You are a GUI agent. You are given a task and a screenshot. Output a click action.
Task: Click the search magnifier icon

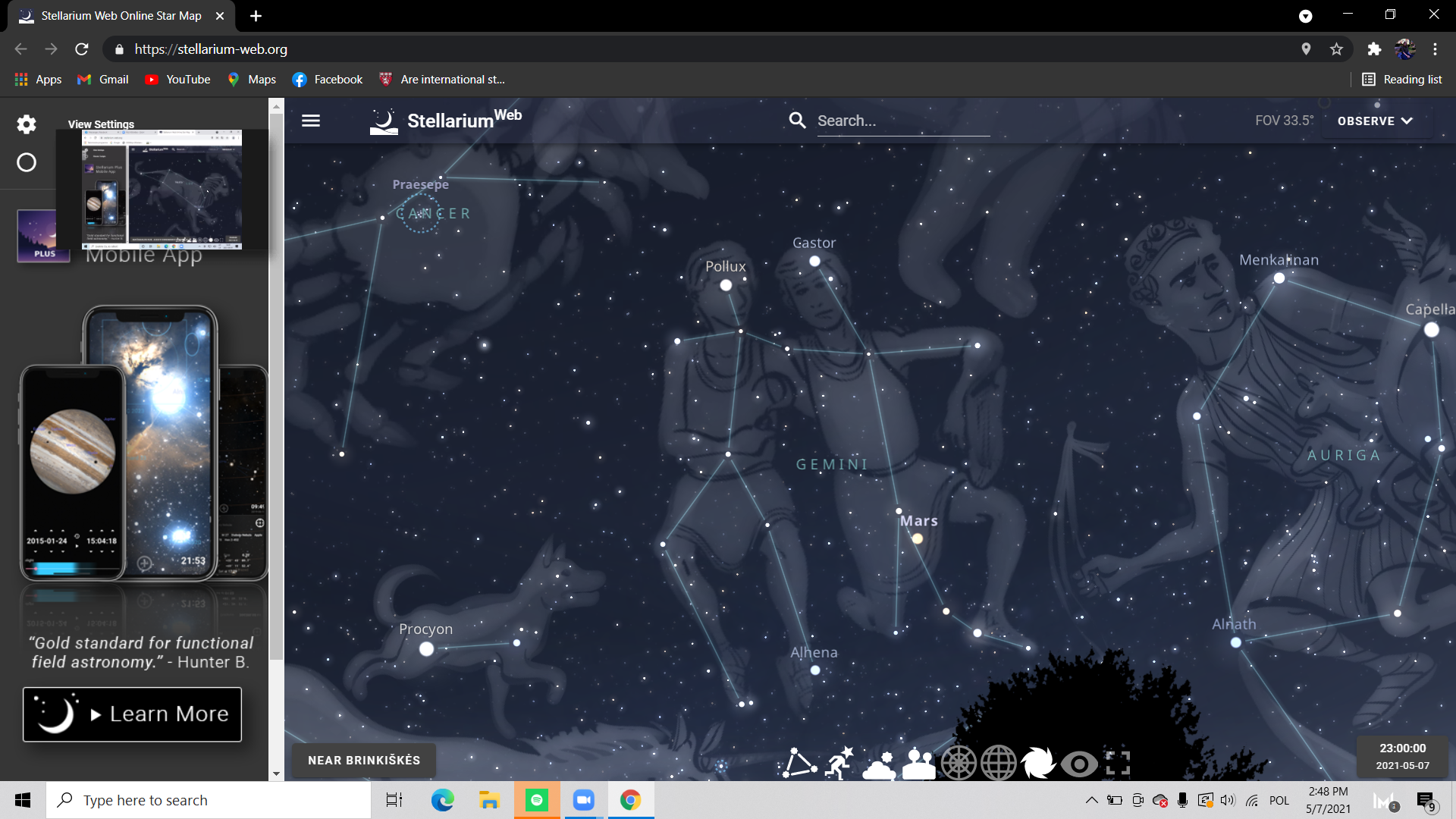pyautogui.click(x=797, y=121)
